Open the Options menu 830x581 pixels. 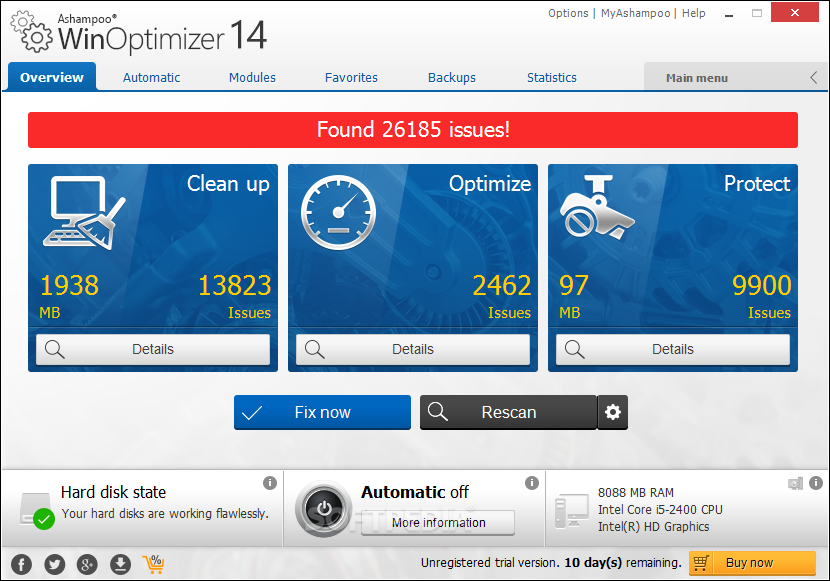[568, 13]
